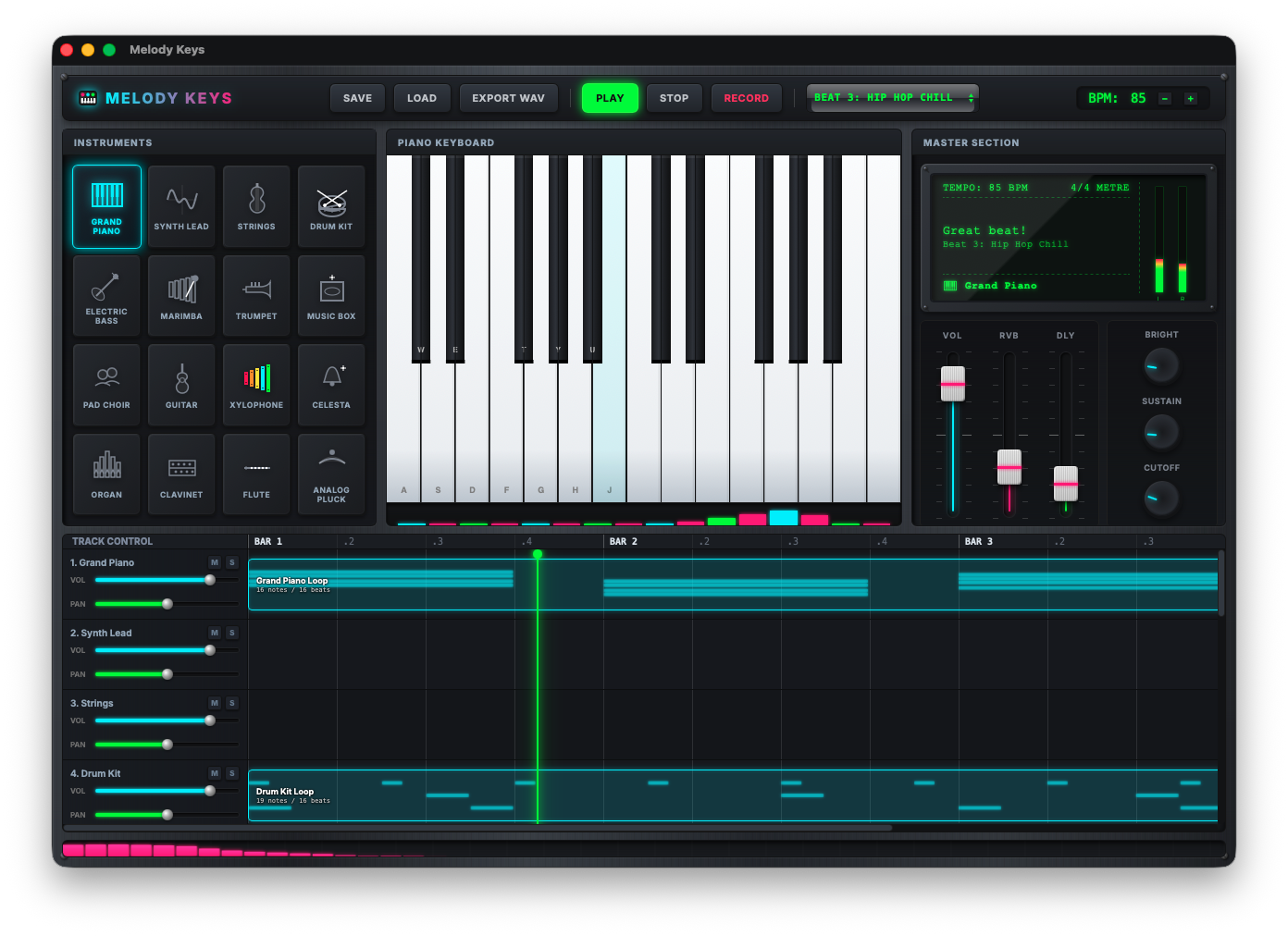Click the Load button
The image size is (1288, 936).
point(422,98)
